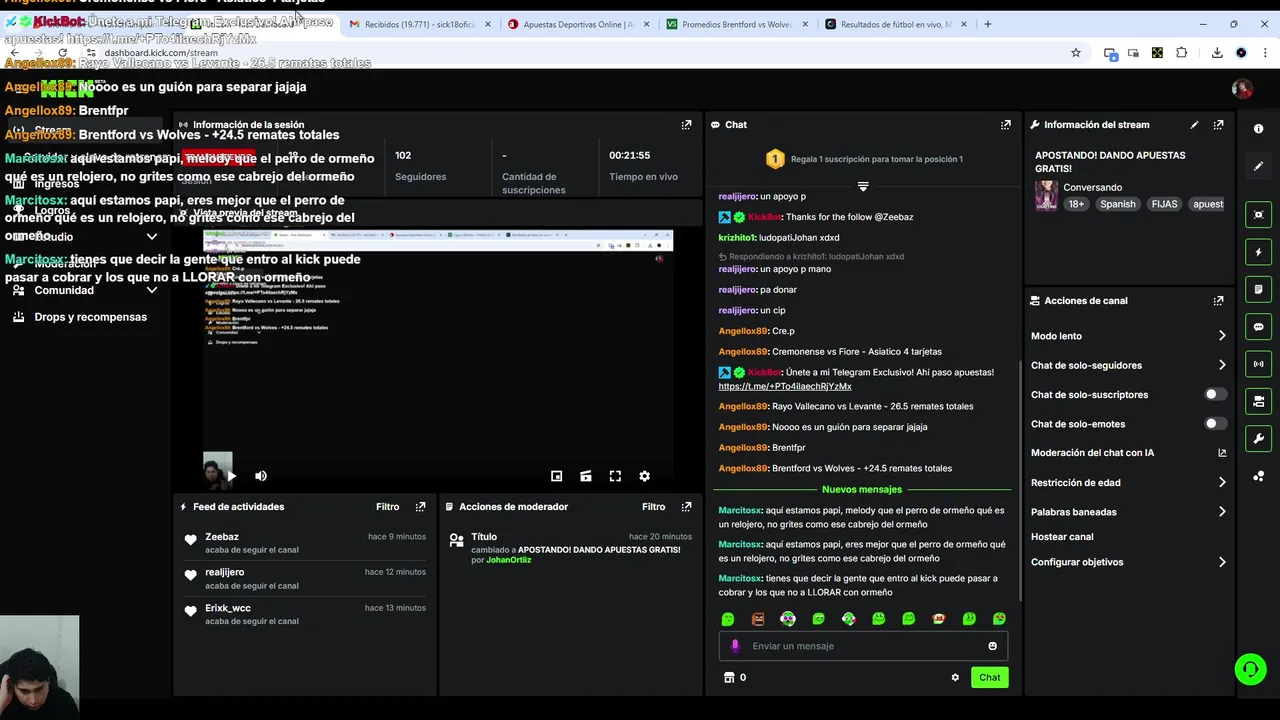
Task: Open the info icon in right sidebar
Action: point(1258,129)
